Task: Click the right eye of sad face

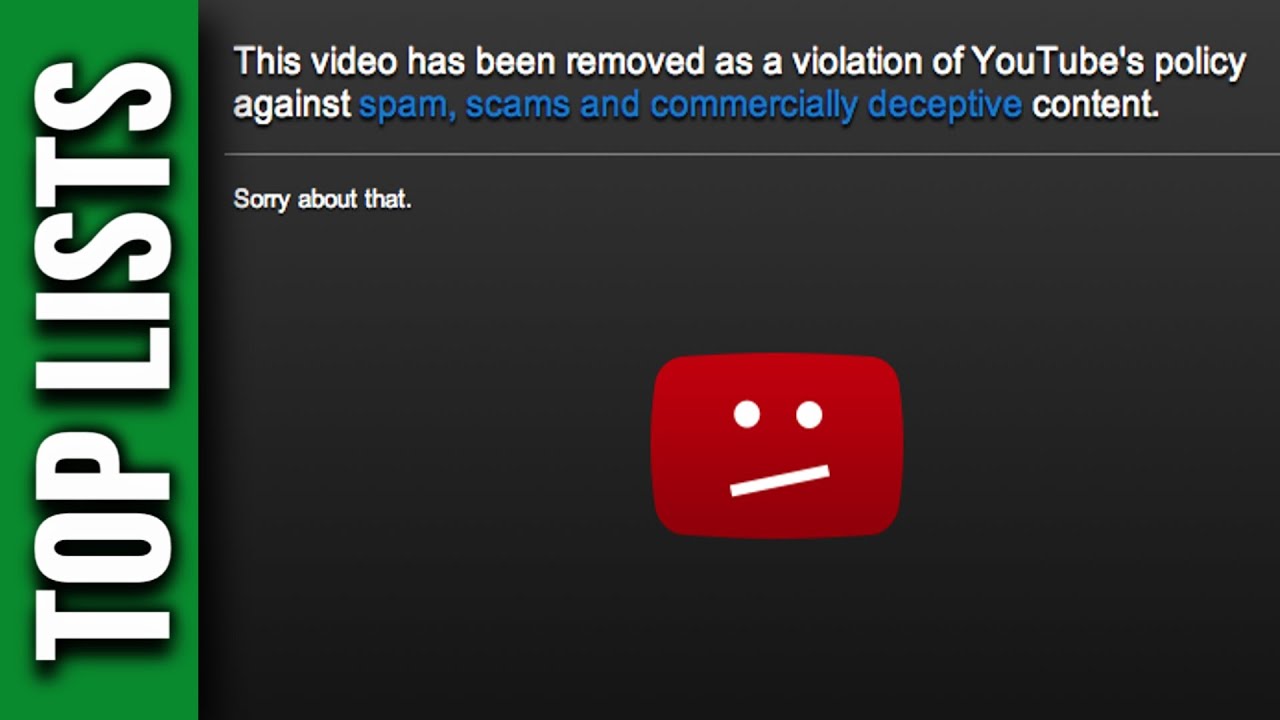Action: click(809, 414)
